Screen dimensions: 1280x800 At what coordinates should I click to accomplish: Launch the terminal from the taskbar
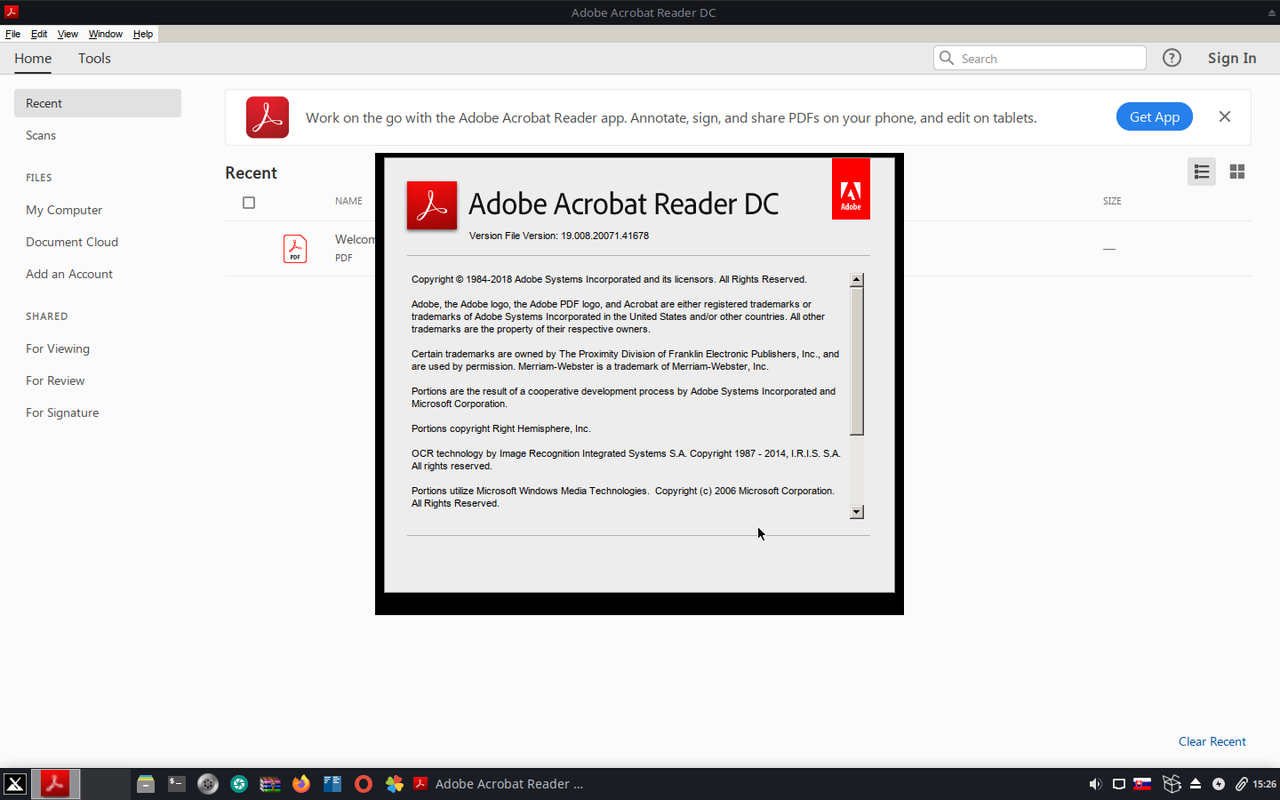177,784
